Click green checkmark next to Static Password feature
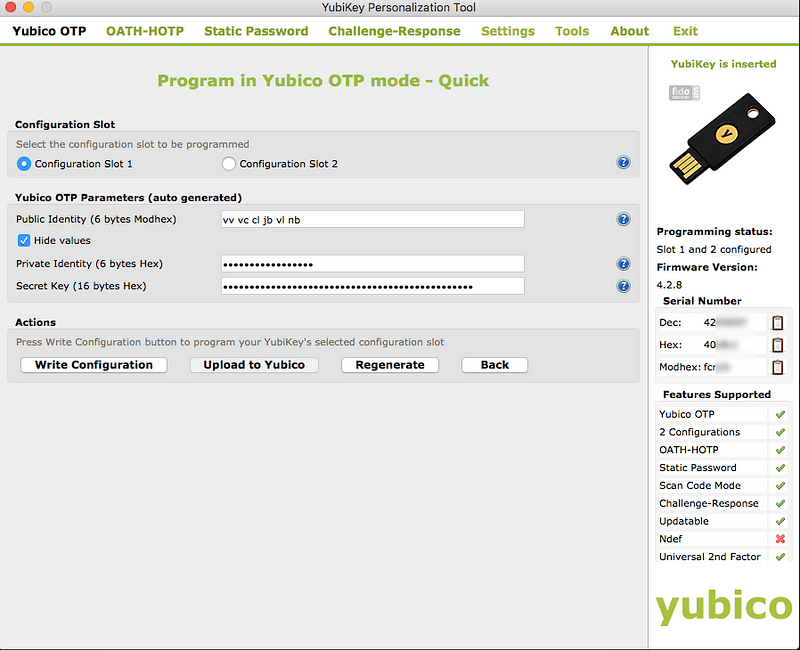Image resolution: width=800 pixels, height=650 pixels. (780, 468)
